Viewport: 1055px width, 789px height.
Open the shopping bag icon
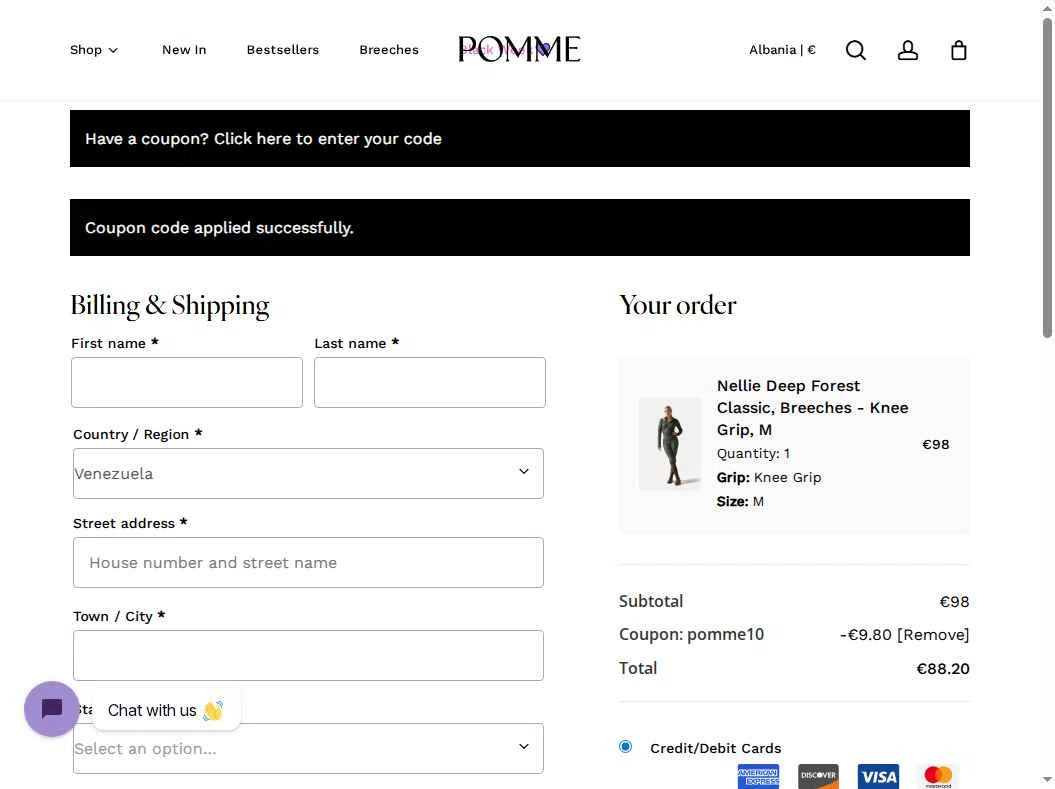click(958, 50)
